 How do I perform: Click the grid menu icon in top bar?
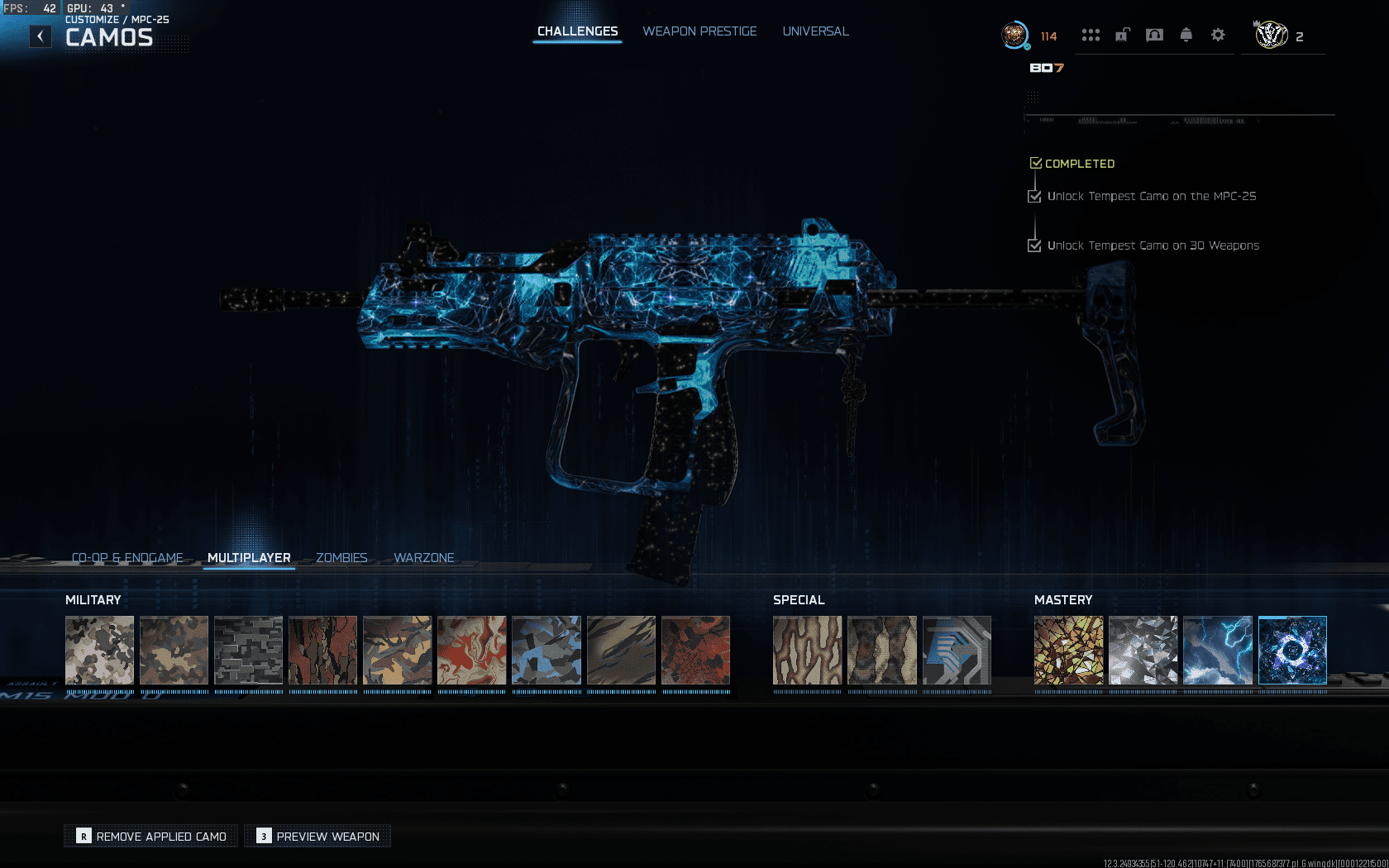pyautogui.click(x=1091, y=35)
